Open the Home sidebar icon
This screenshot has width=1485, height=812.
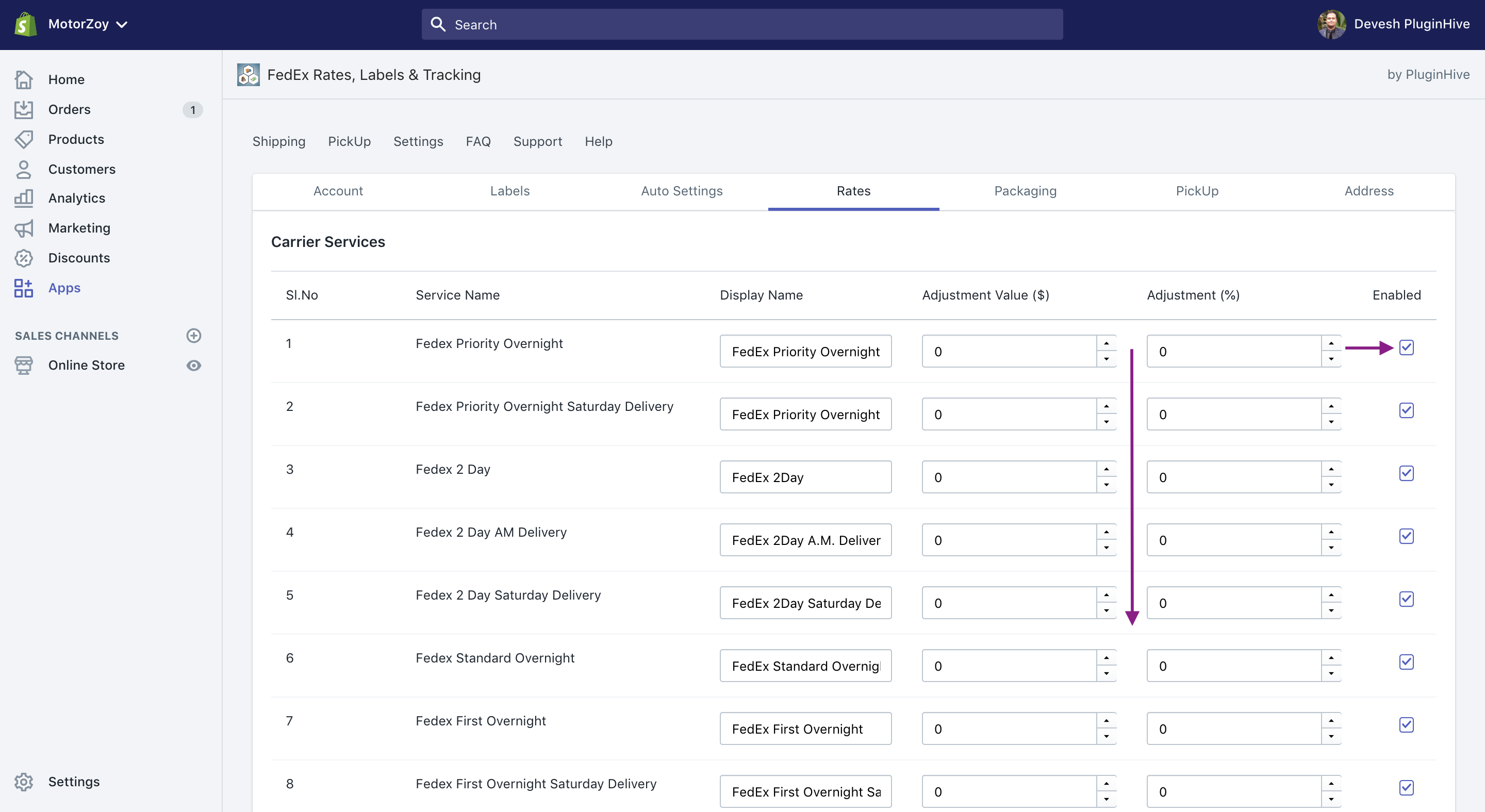coord(24,79)
